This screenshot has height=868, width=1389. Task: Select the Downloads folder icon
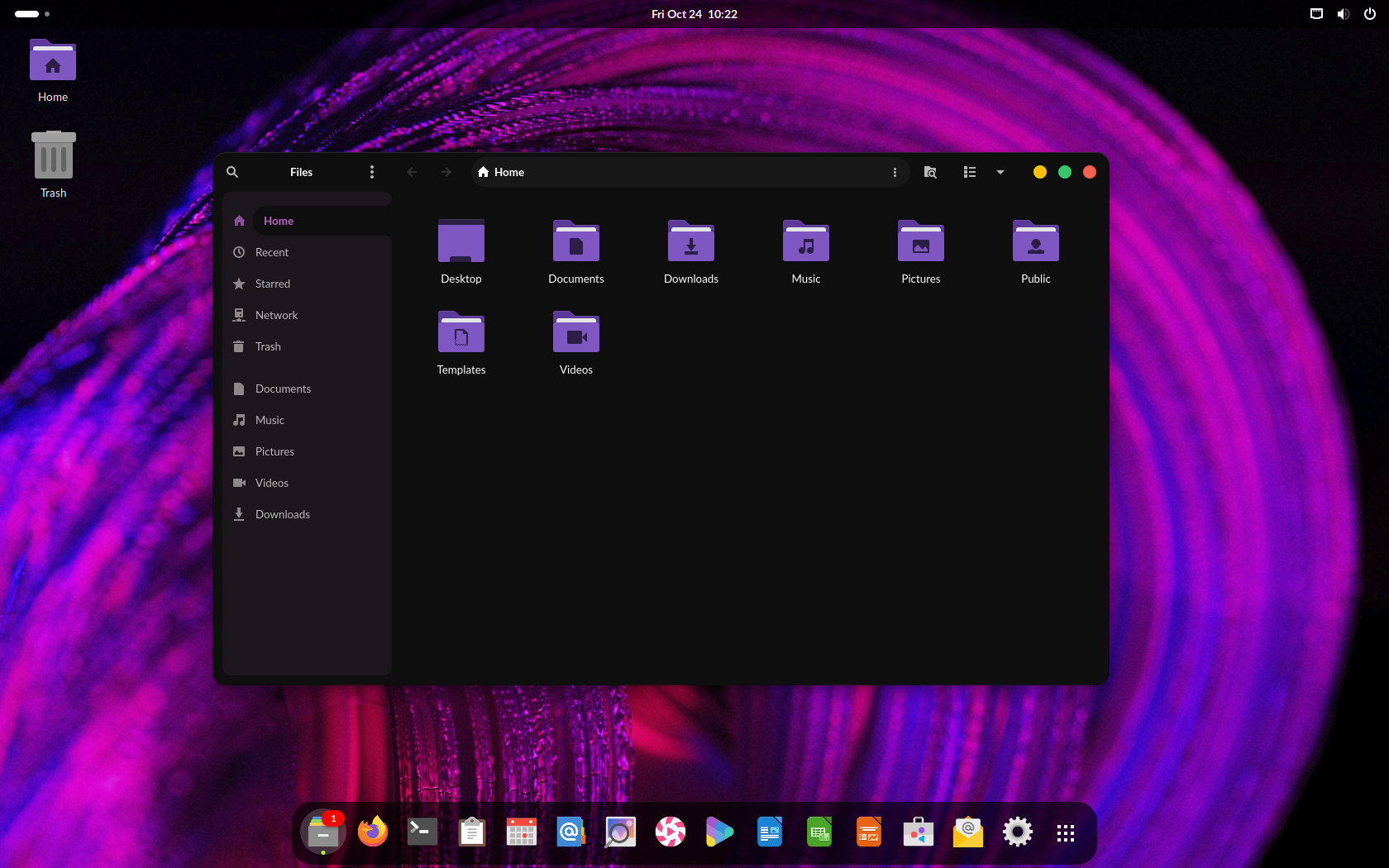(691, 242)
